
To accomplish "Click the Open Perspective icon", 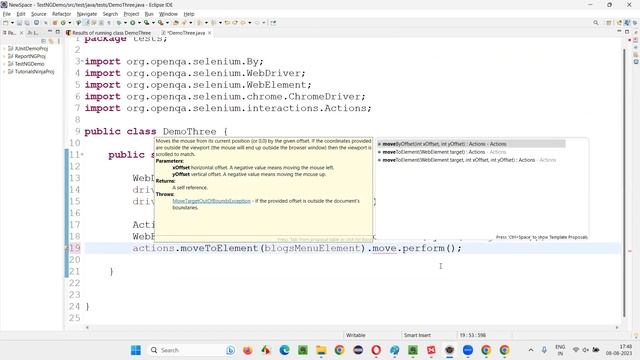I will click(609, 23).
